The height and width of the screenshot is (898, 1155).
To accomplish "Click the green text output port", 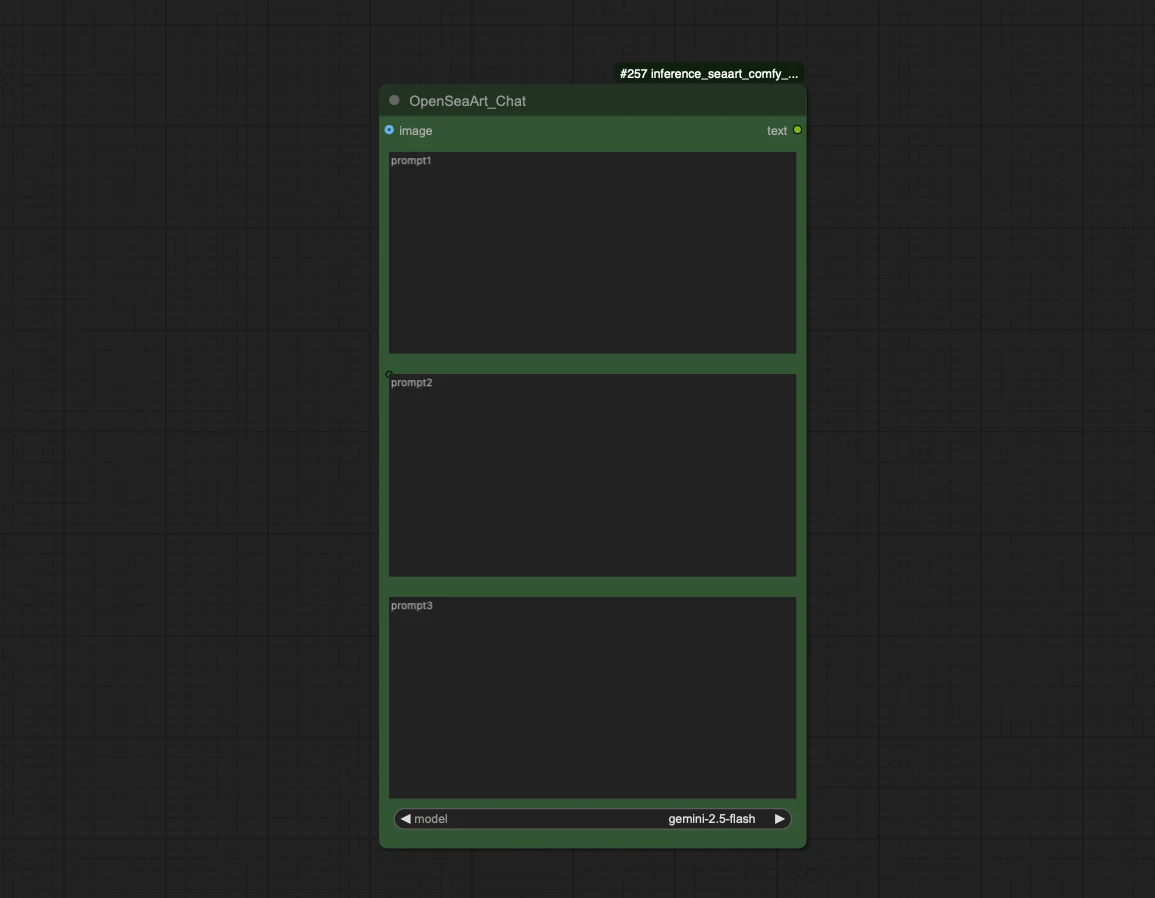I will tap(797, 130).
